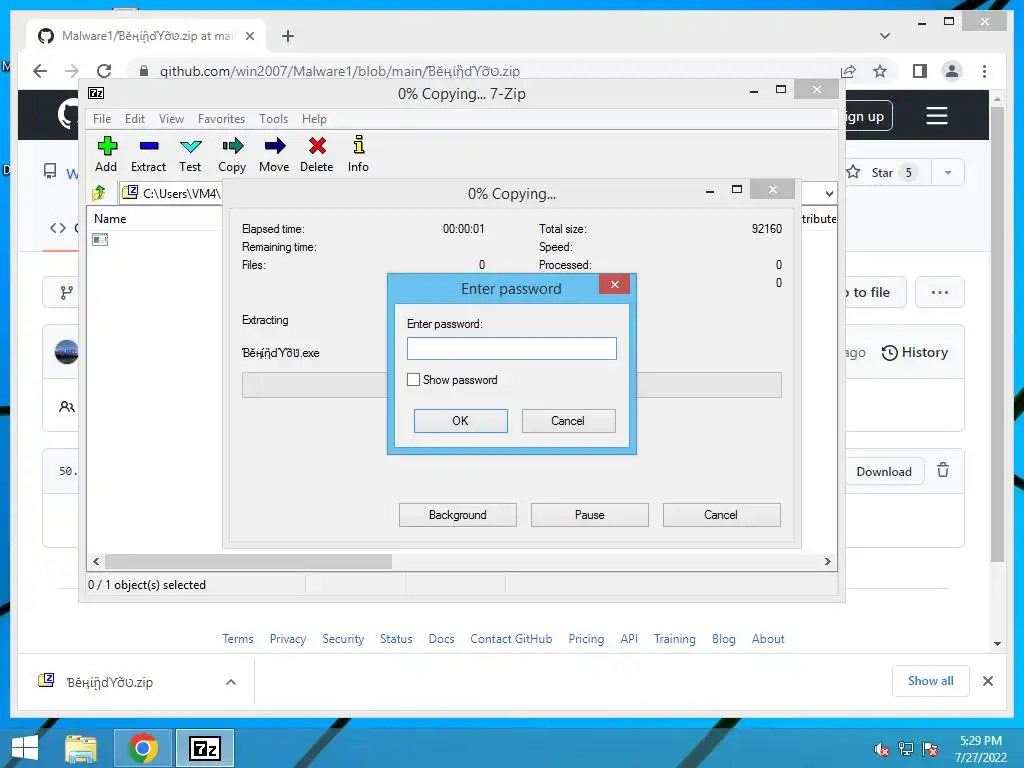Click the Background button

click(x=457, y=515)
